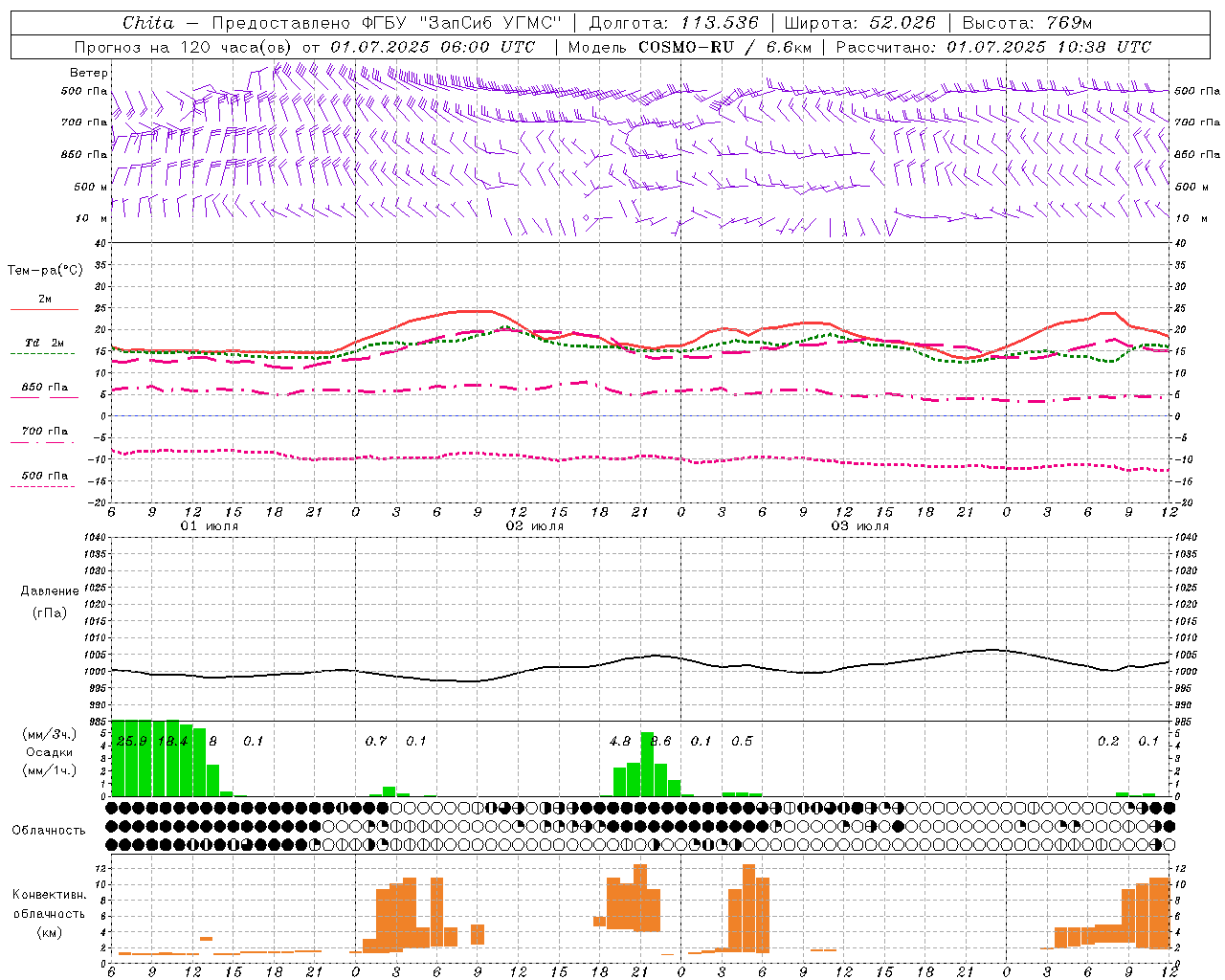Click the precipitation total "0.2"
This screenshot has height=980, width=1225.
tap(1108, 741)
